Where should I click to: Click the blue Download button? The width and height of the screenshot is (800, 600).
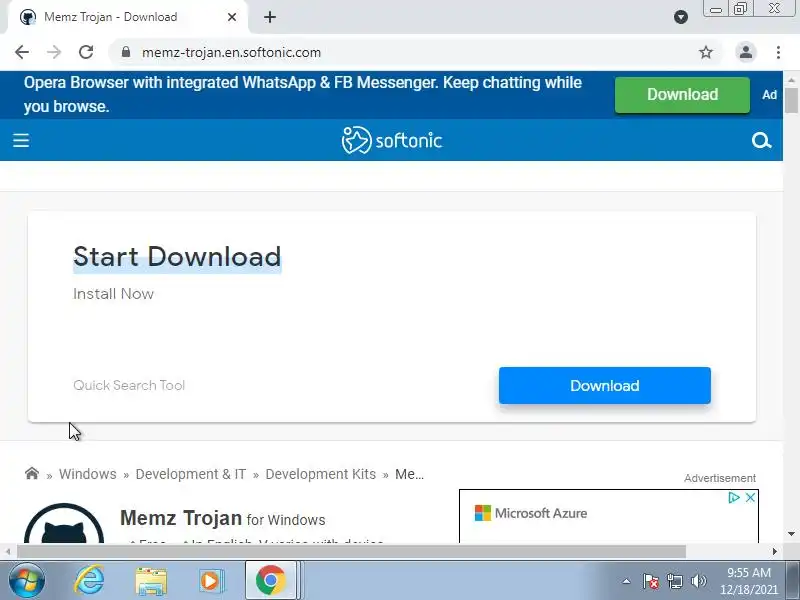pyautogui.click(x=605, y=385)
